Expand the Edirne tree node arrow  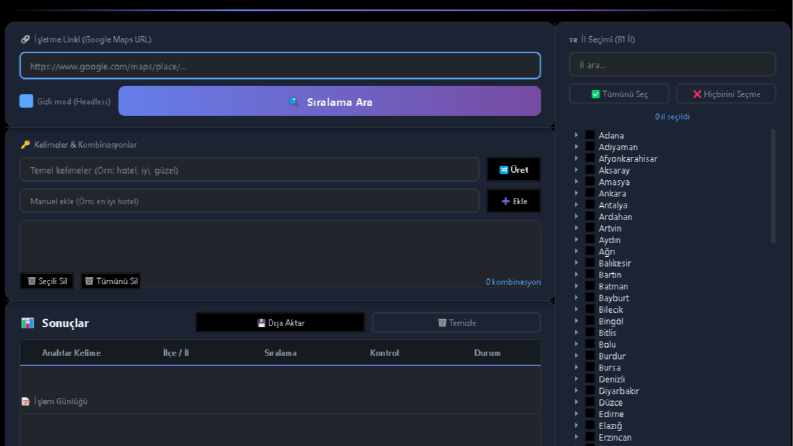[x=576, y=414]
